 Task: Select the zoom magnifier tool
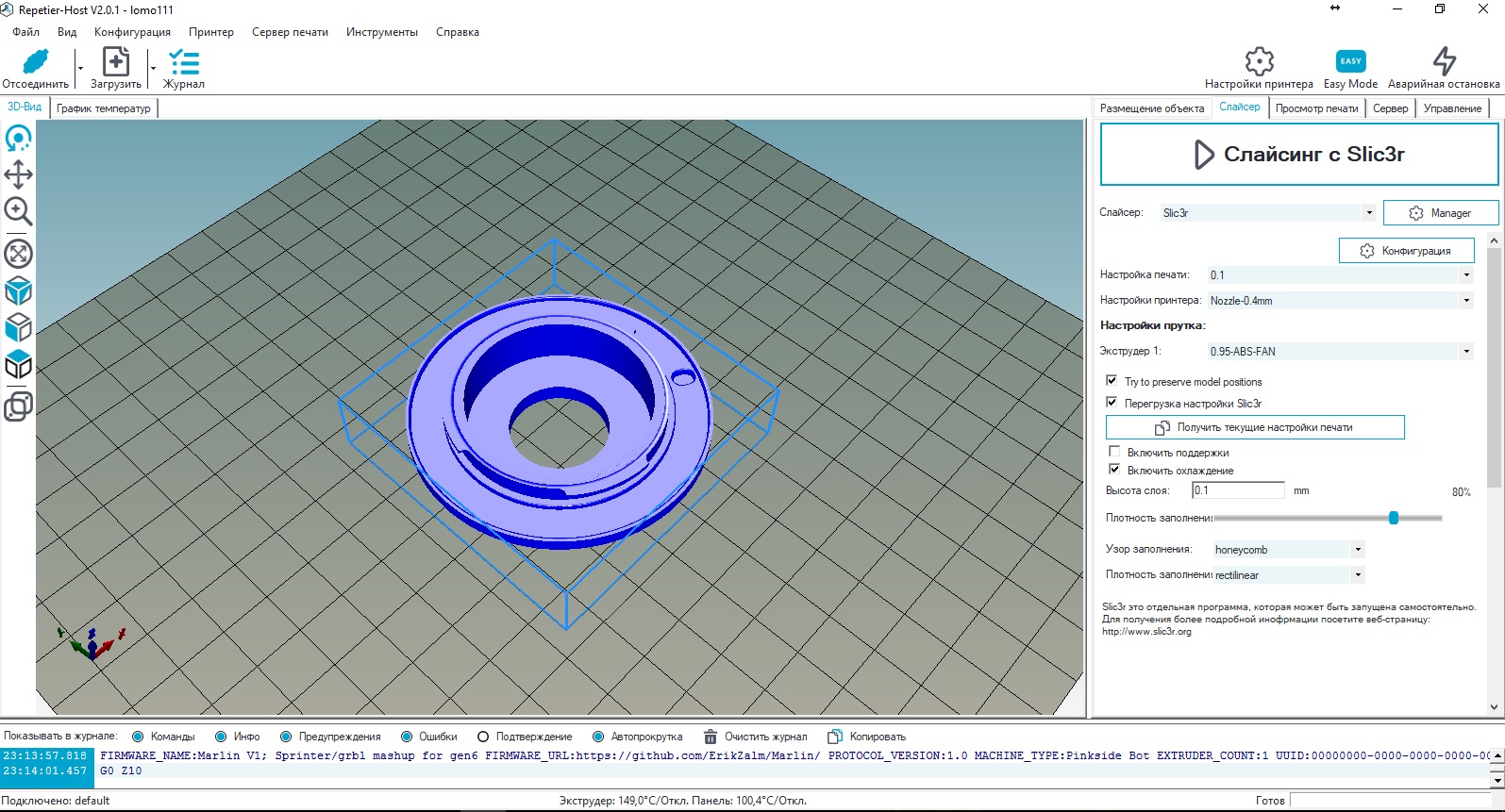click(18, 211)
